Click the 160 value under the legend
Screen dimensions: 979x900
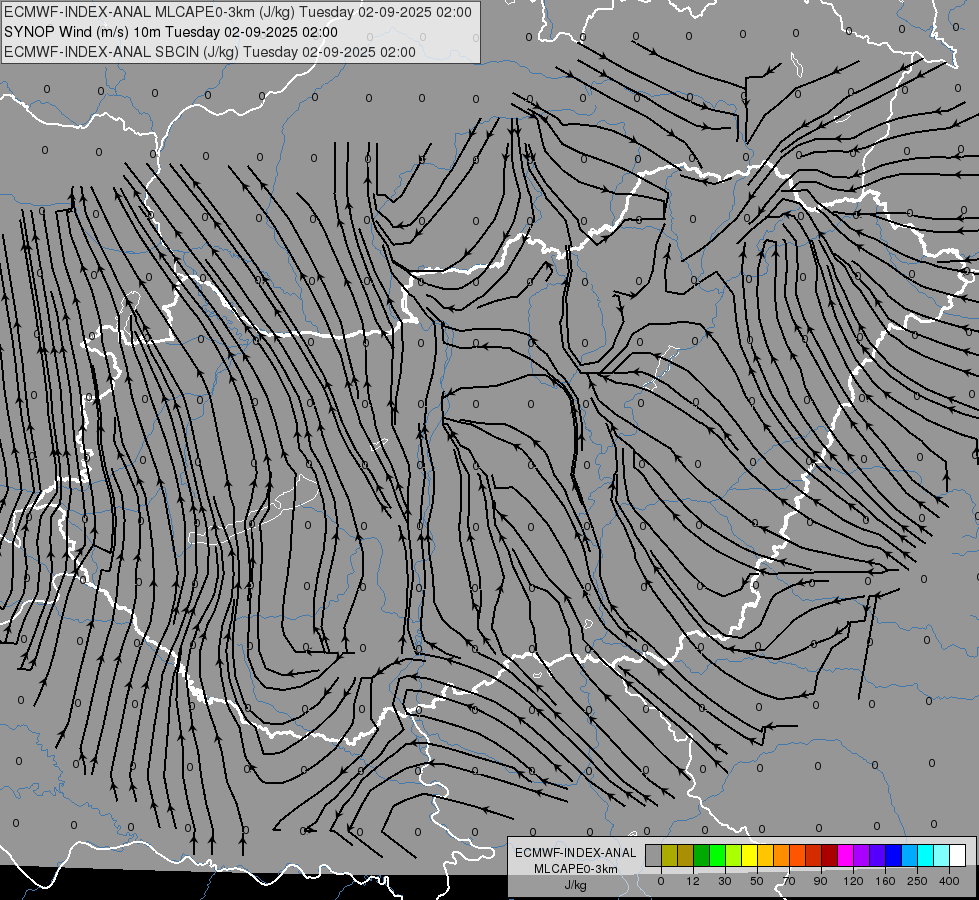(x=885, y=881)
